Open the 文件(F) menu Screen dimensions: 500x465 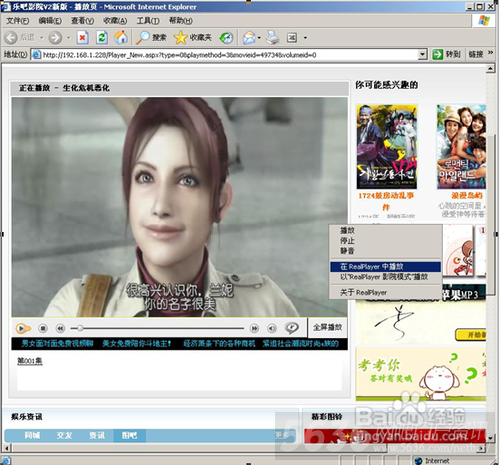[18, 21]
